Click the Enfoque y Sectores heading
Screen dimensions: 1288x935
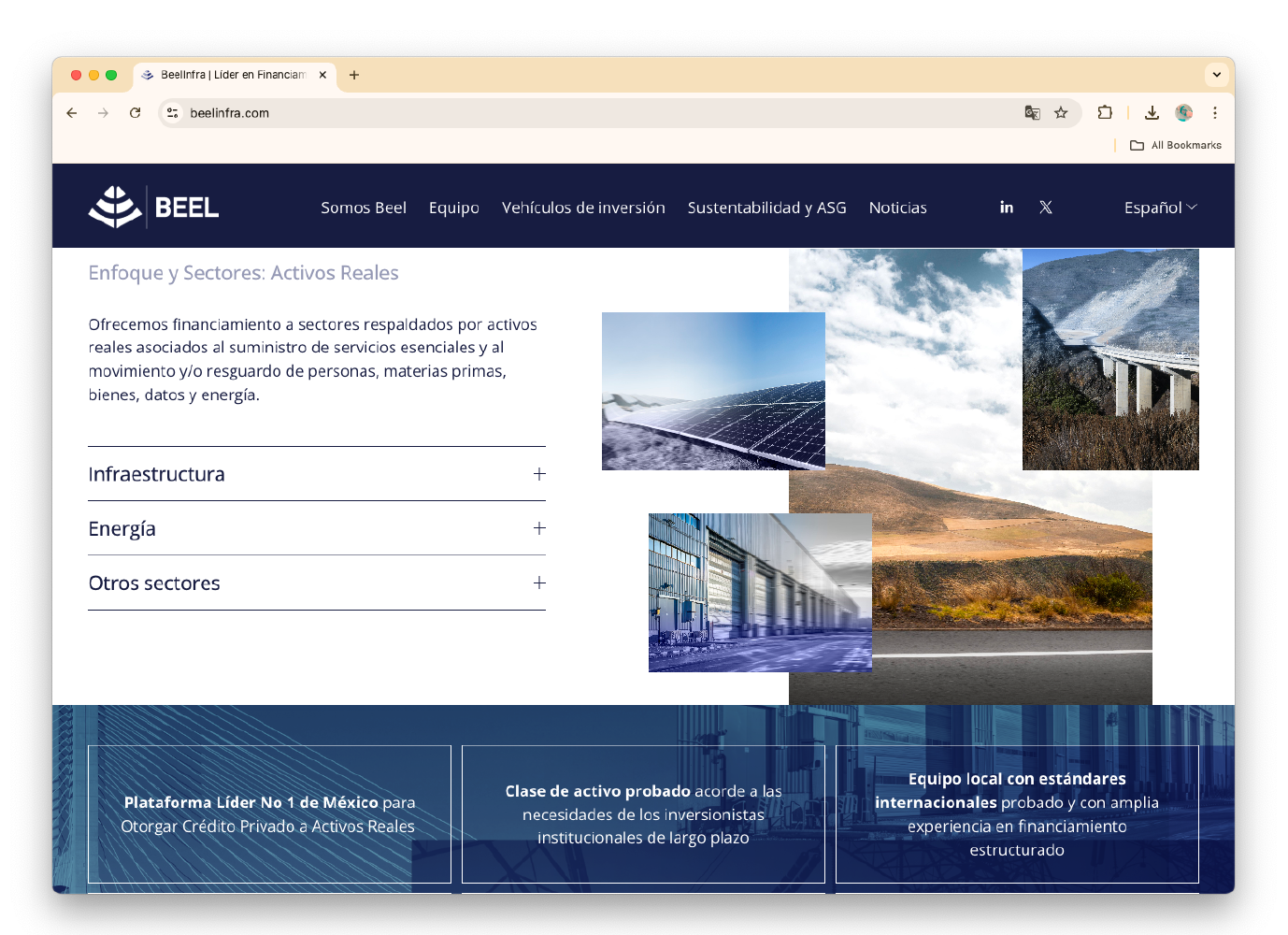click(243, 273)
